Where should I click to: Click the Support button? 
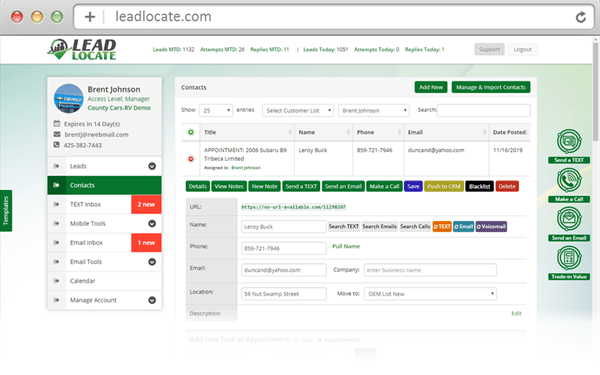coord(489,49)
